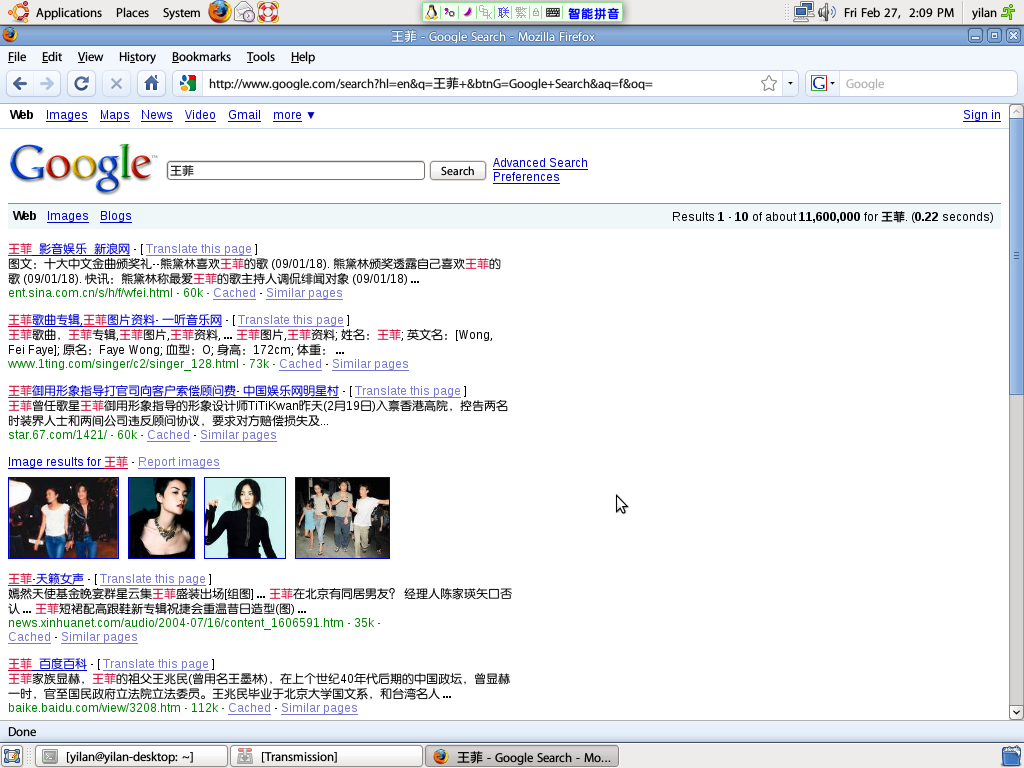Open the Places menu
The width and height of the screenshot is (1024, 768).
point(132,12)
